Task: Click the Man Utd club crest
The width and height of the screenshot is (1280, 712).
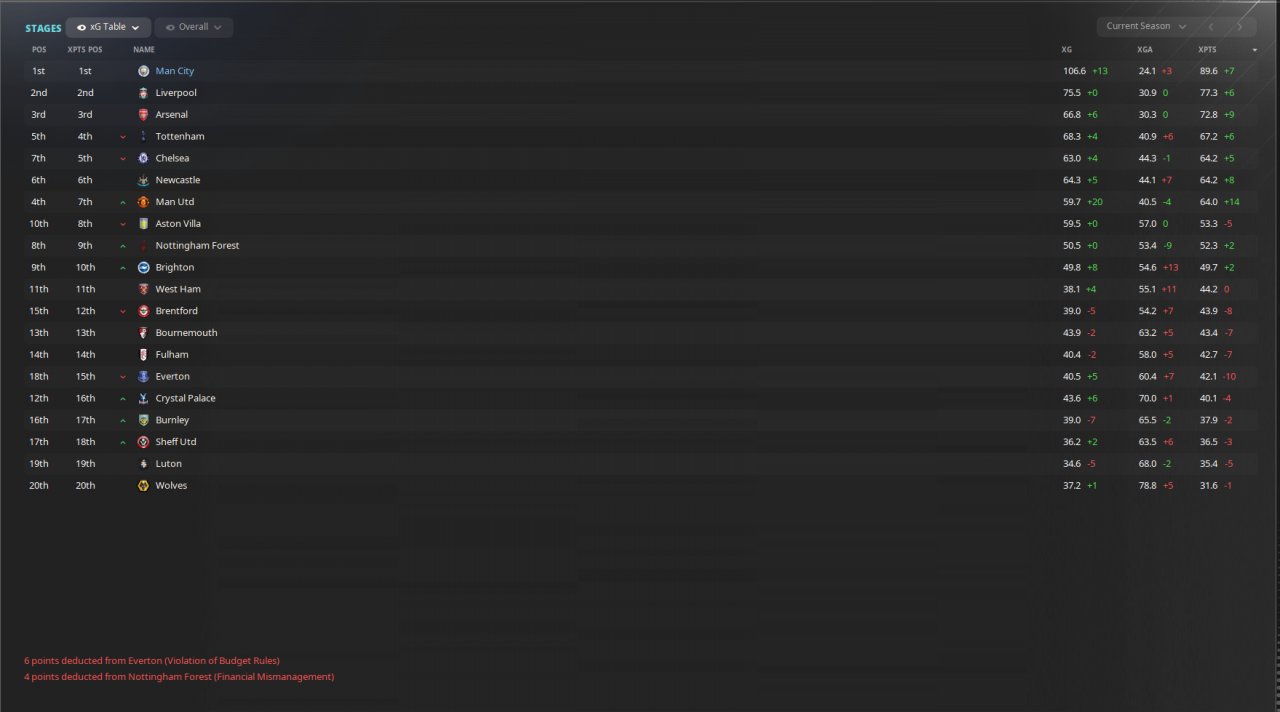Action: pos(143,202)
